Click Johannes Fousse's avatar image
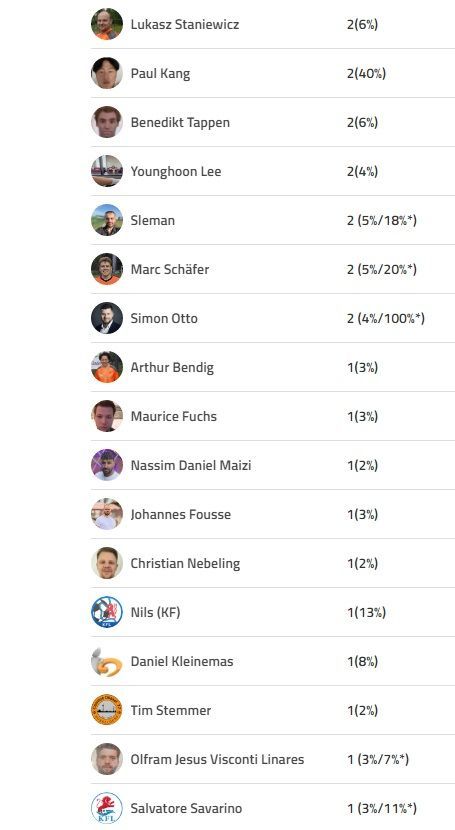The height and width of the screenshot is (830, 455). [107, 514]
